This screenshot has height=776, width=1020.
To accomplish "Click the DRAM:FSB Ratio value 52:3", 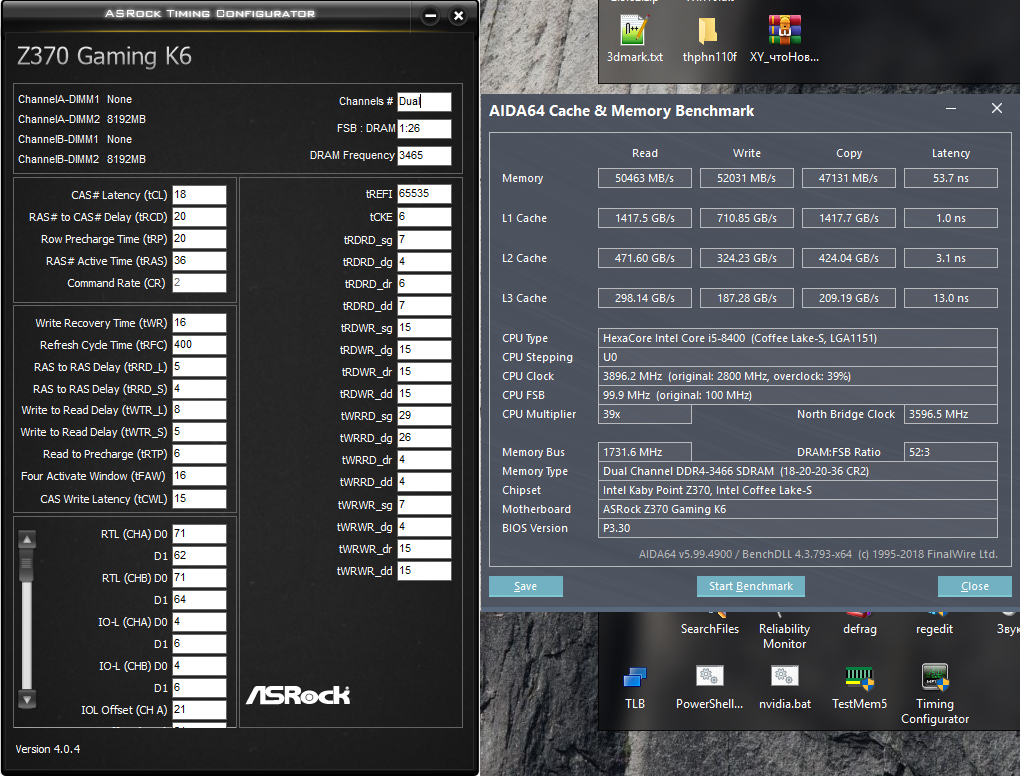I will (x=950, y=452).
